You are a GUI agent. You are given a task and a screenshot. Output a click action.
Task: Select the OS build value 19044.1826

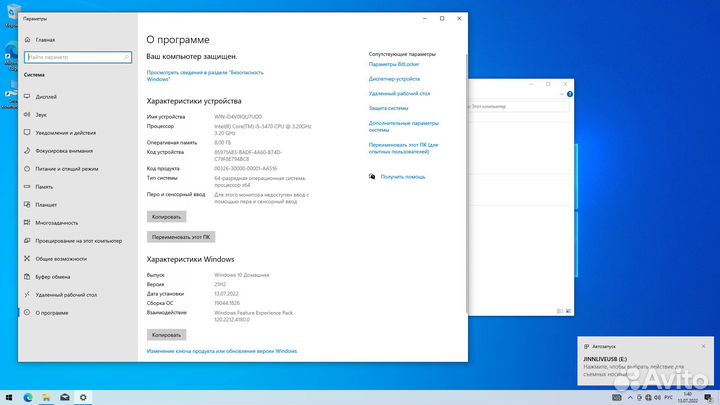coord(227,303)
